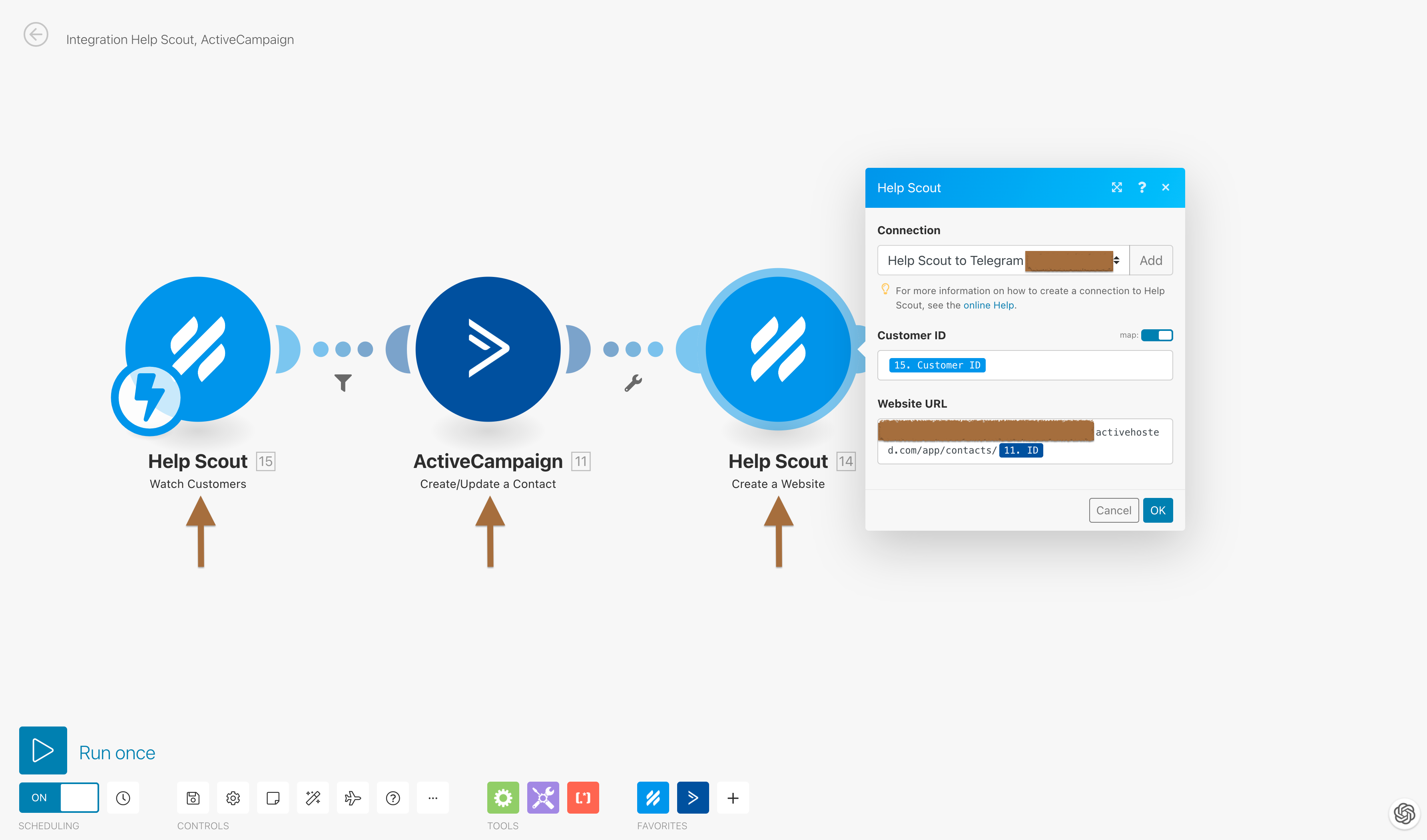
Task: Expand the Help Scout dialog to fullscreen
Action: [x=1117, y=187]
